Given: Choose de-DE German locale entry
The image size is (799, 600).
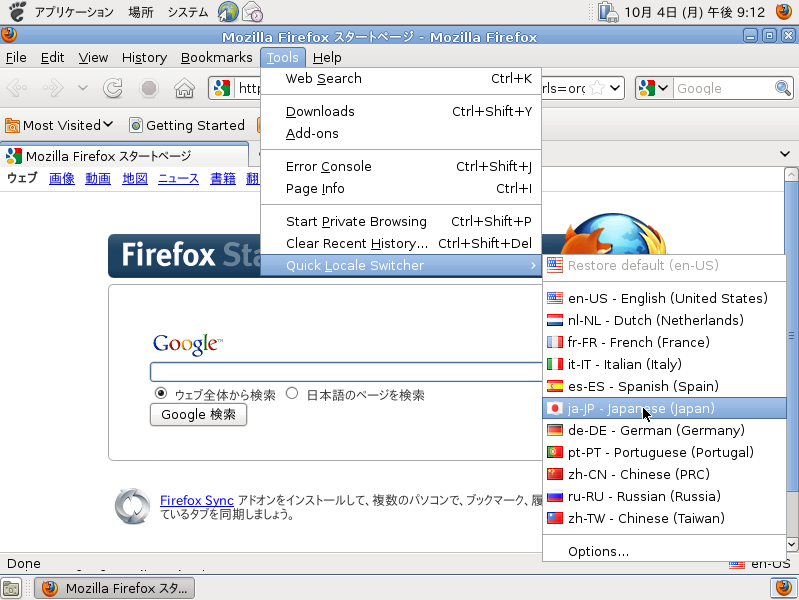Looking at the screenshot, I should tap(655, 430).
